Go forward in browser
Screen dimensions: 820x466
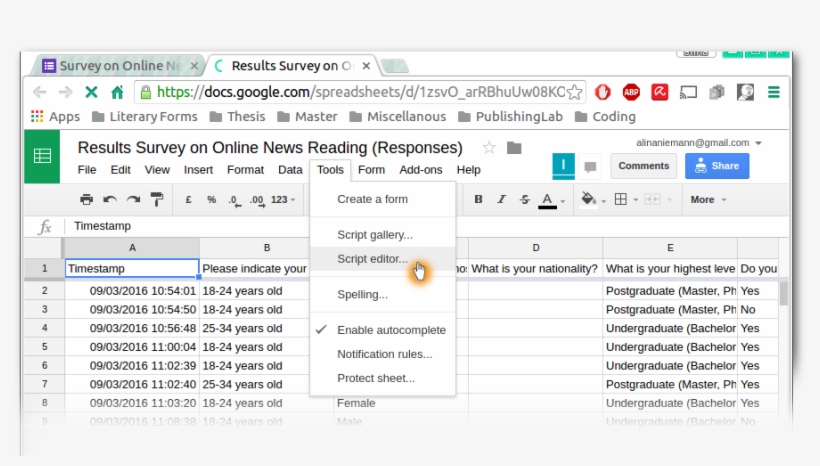tap(65, 93)
